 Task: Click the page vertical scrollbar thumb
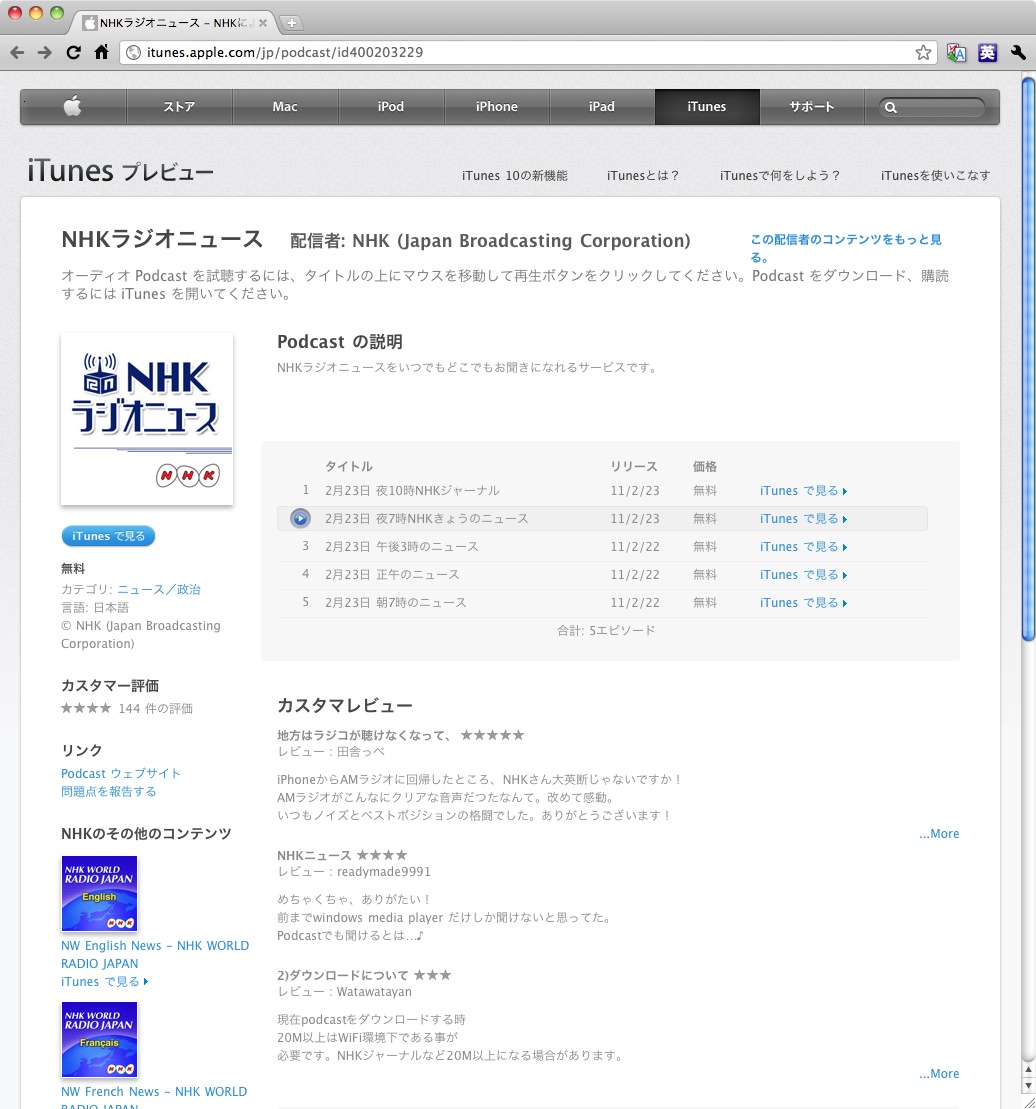tap(1028, 359)
